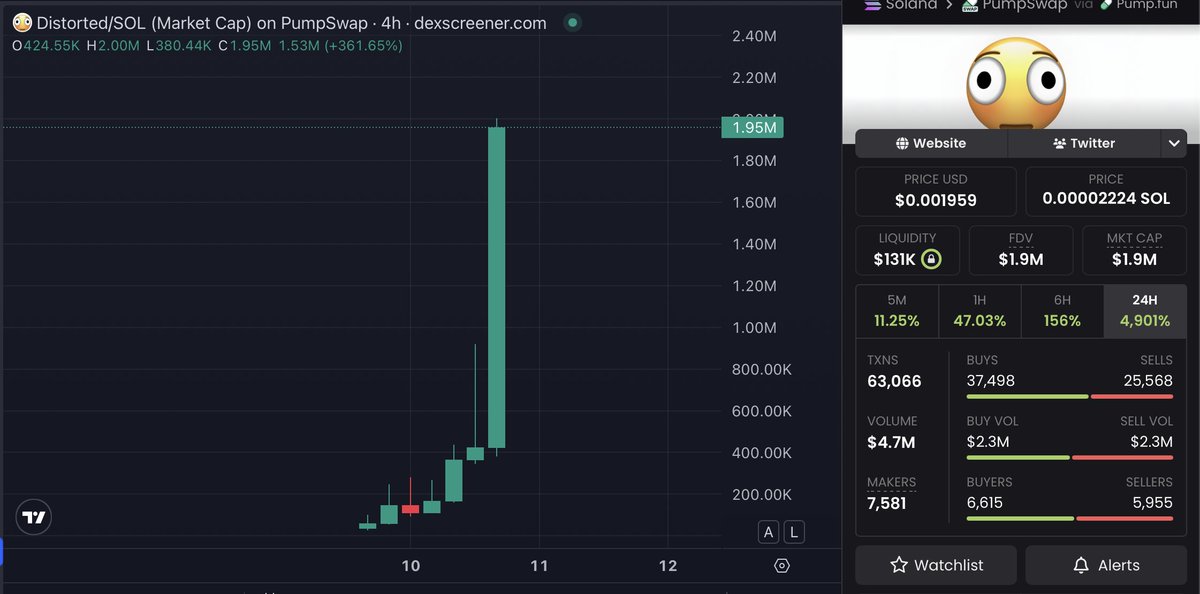The height and width of the screenshot is (594, 1200).
Task: Click the TradingView logo icon
Action: point(34,517)
